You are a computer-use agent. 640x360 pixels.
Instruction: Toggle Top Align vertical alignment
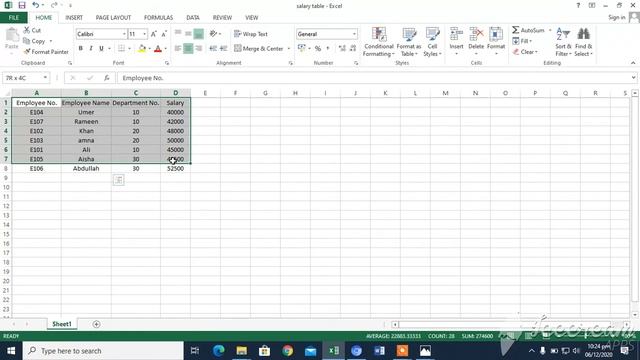pyautogui.click(x=178, y=34)
